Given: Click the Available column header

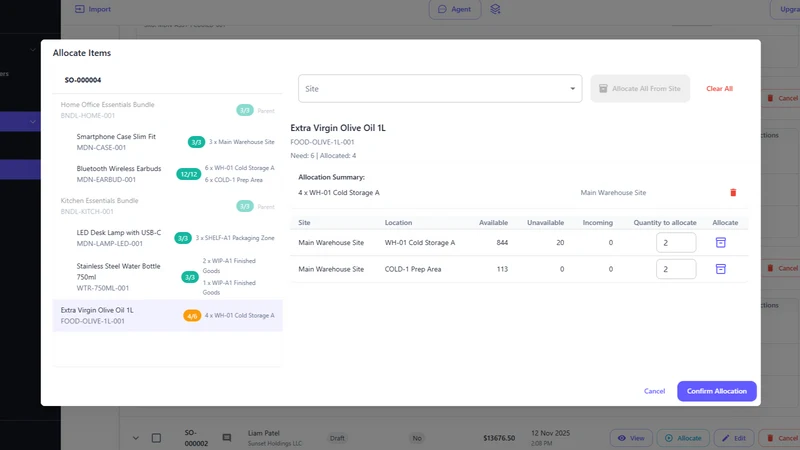Looking at the screenshot, I should coord(493,222).
